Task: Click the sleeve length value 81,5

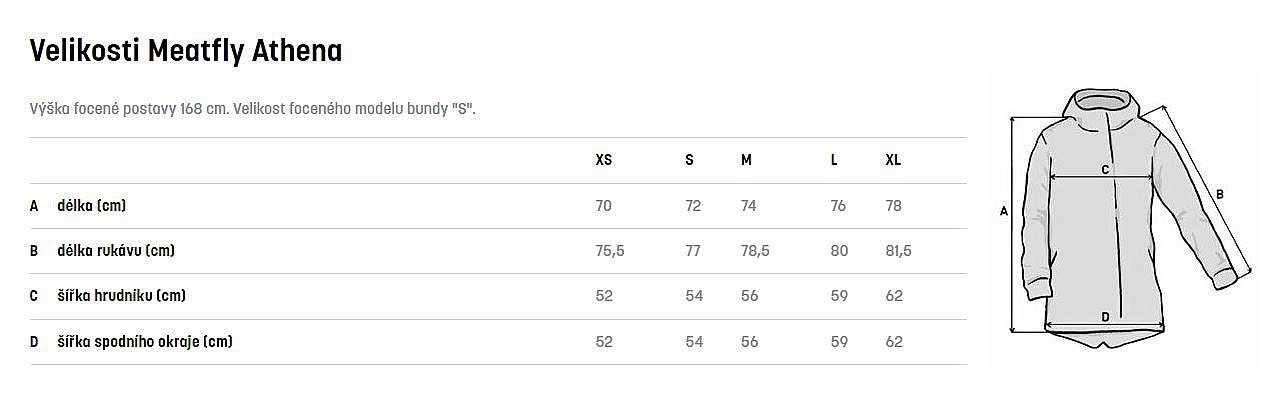Action: pos(898,251)
